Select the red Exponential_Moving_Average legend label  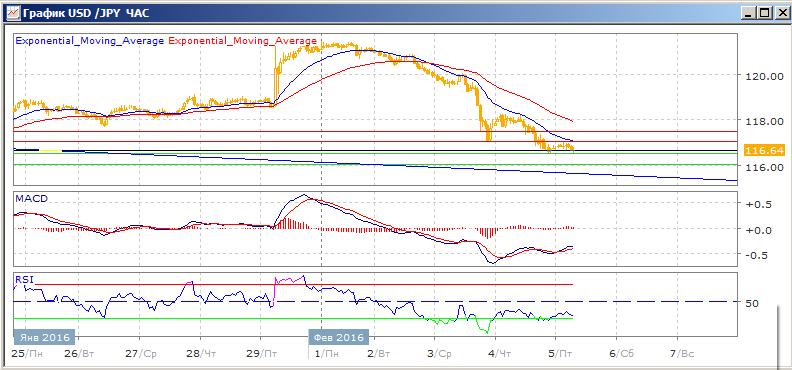242,41
